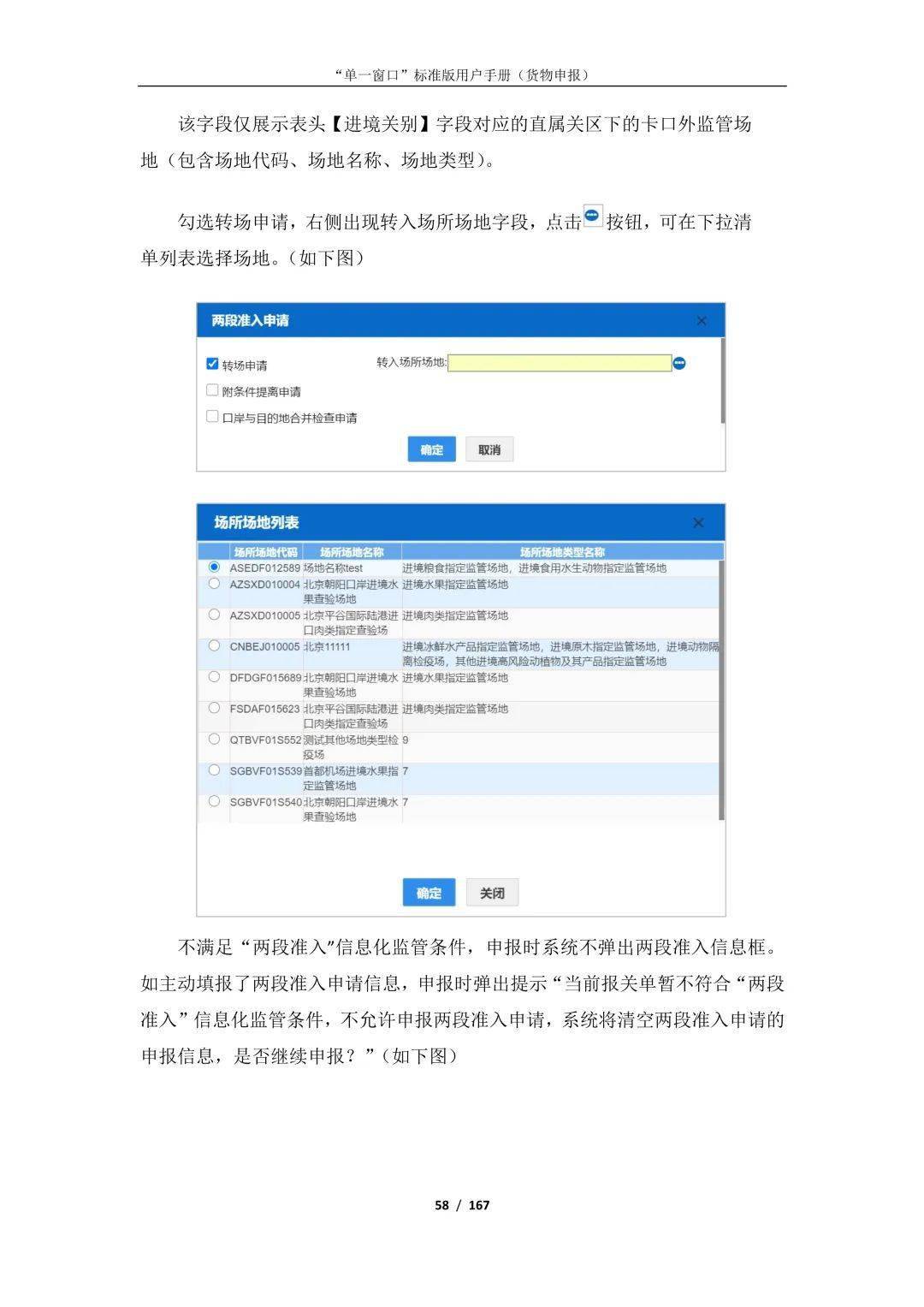Click the blue ellipsis icon beside 转入场所场地 field

(679, 364)
